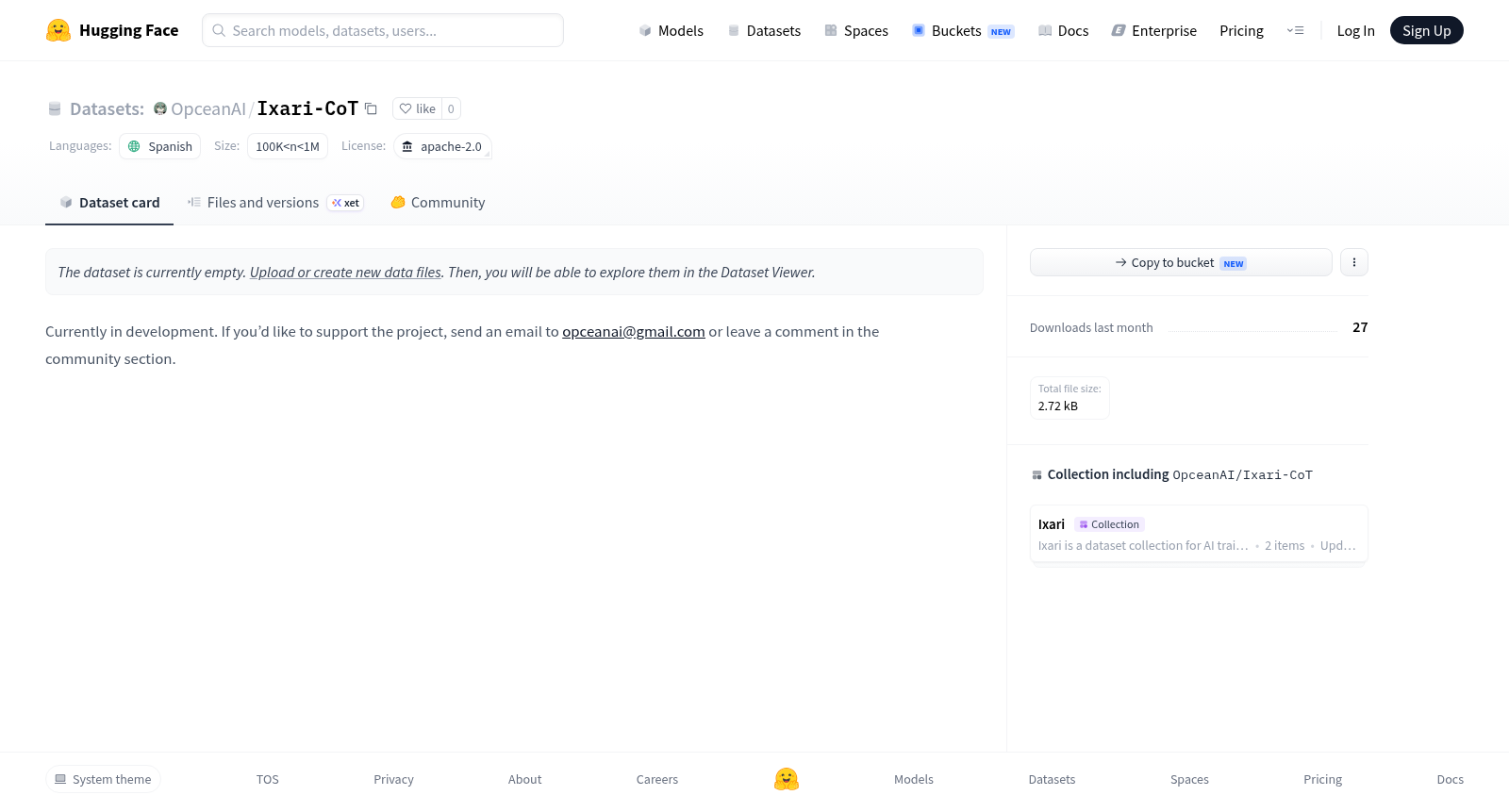Click the Ixari-CoT dataset title
The image size is (1509, 812).
307,108
